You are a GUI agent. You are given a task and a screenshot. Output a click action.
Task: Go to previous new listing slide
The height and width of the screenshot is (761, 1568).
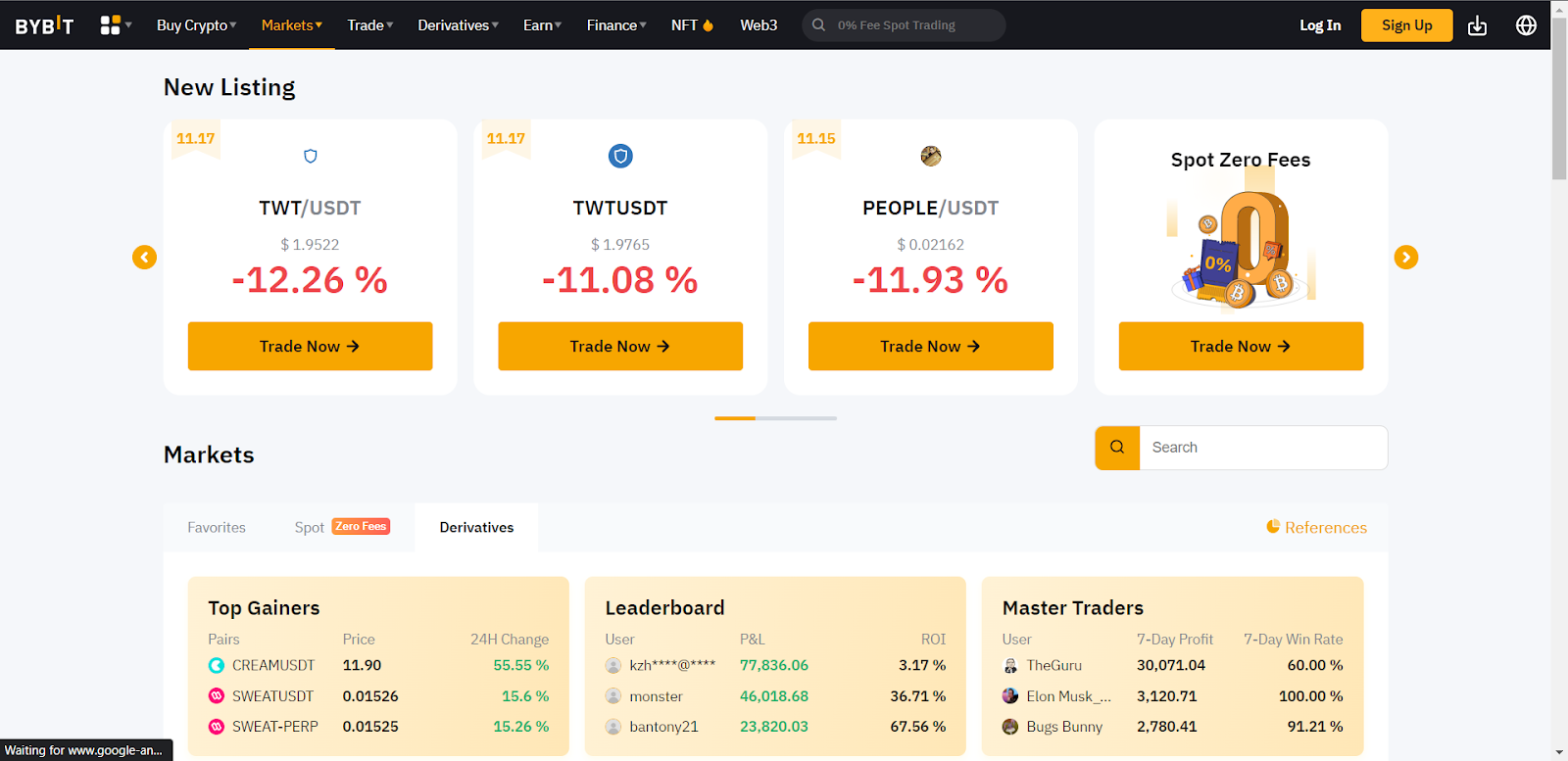pos(144,258)
